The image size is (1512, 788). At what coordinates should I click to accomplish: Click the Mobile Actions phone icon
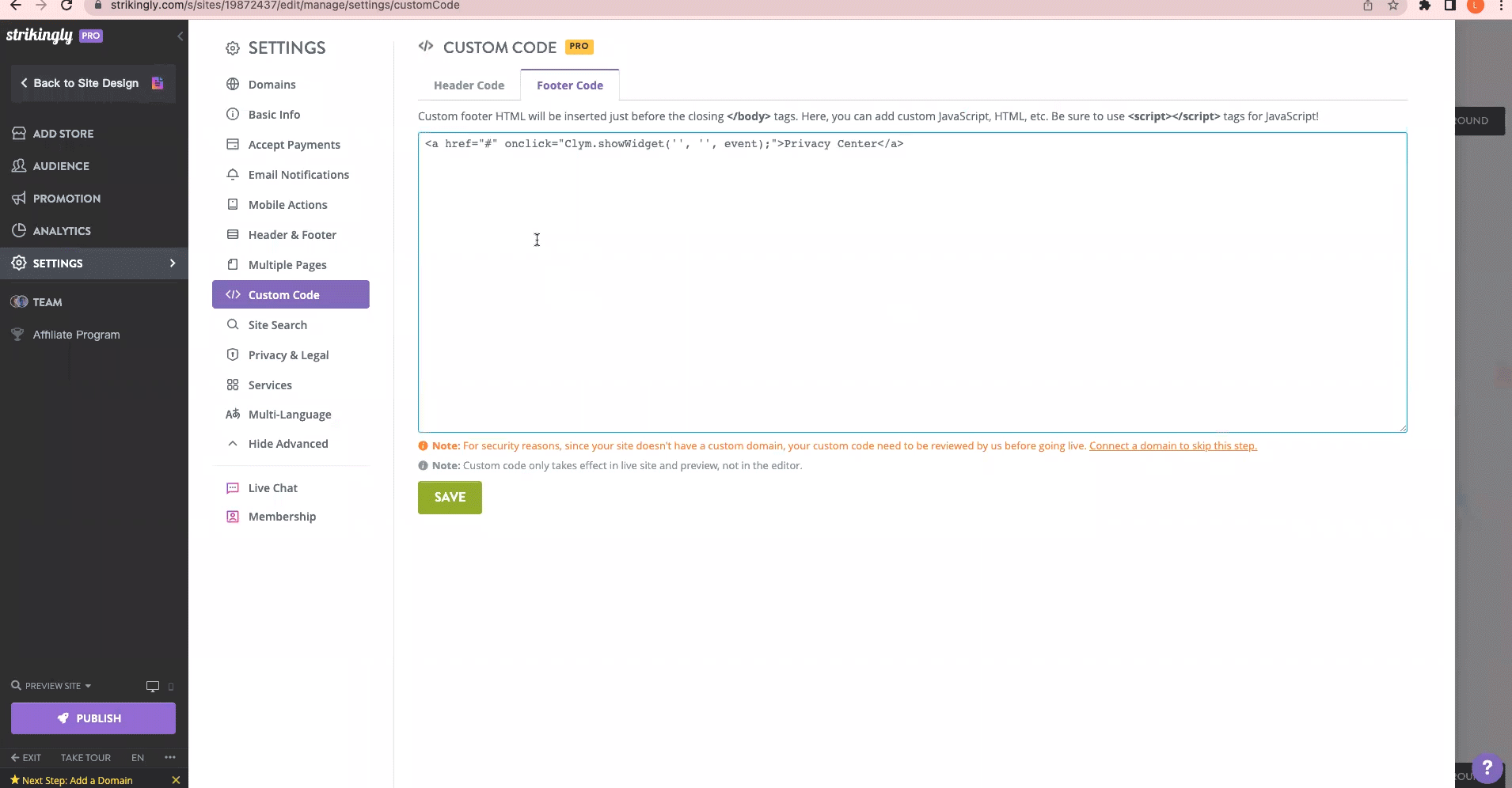tap(233, 205)
